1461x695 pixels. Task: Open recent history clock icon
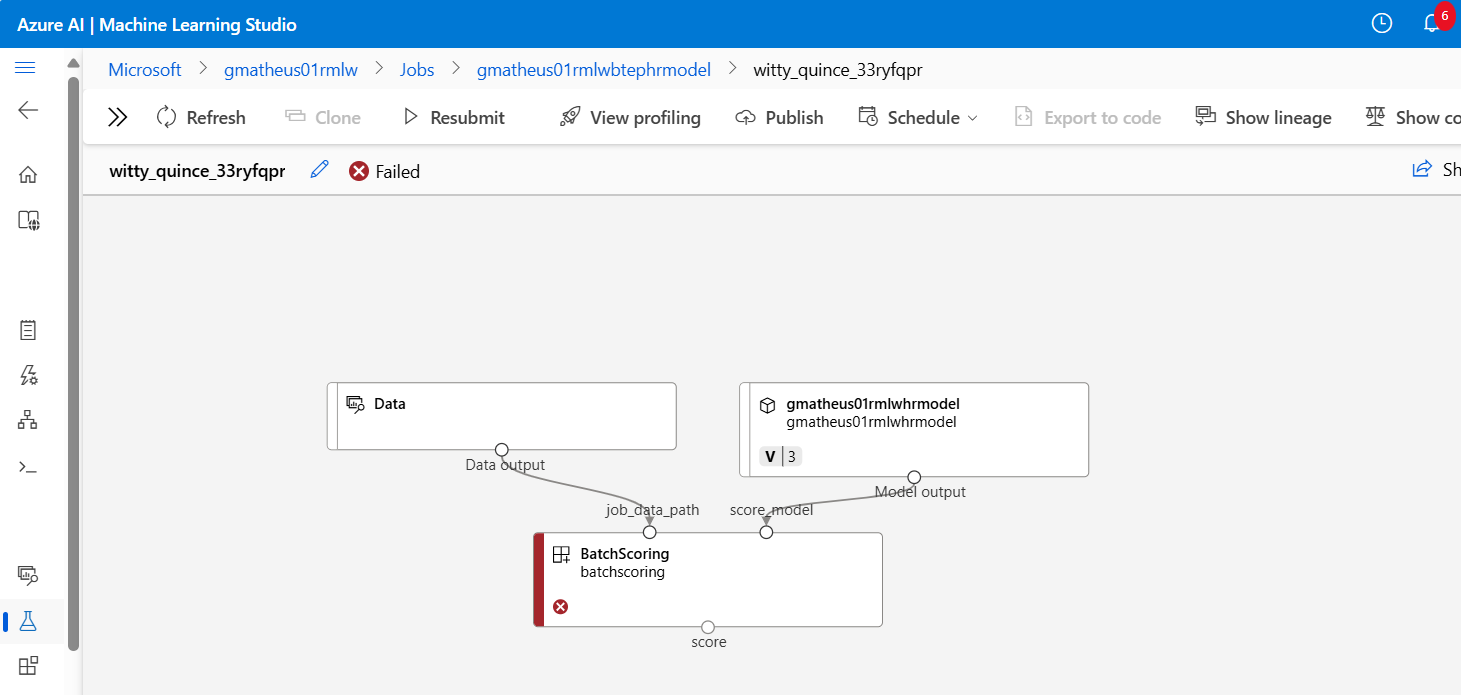pyautogui.click(x=1382, y=23)
